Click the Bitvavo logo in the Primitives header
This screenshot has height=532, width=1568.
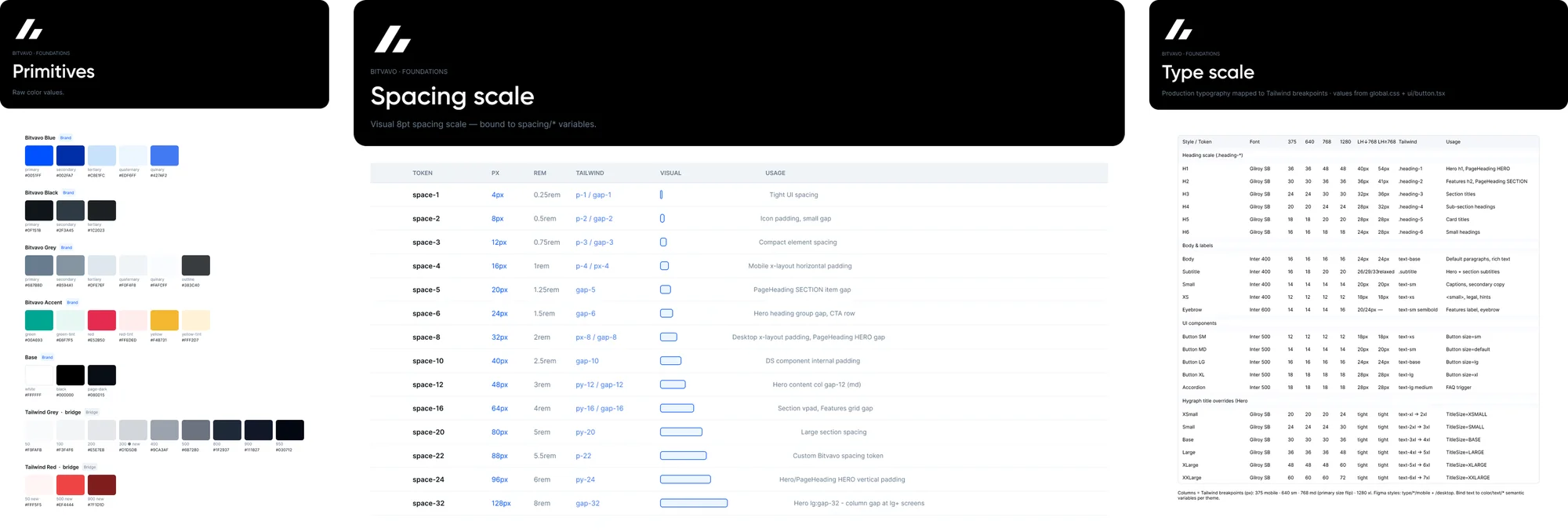(30, 29)
